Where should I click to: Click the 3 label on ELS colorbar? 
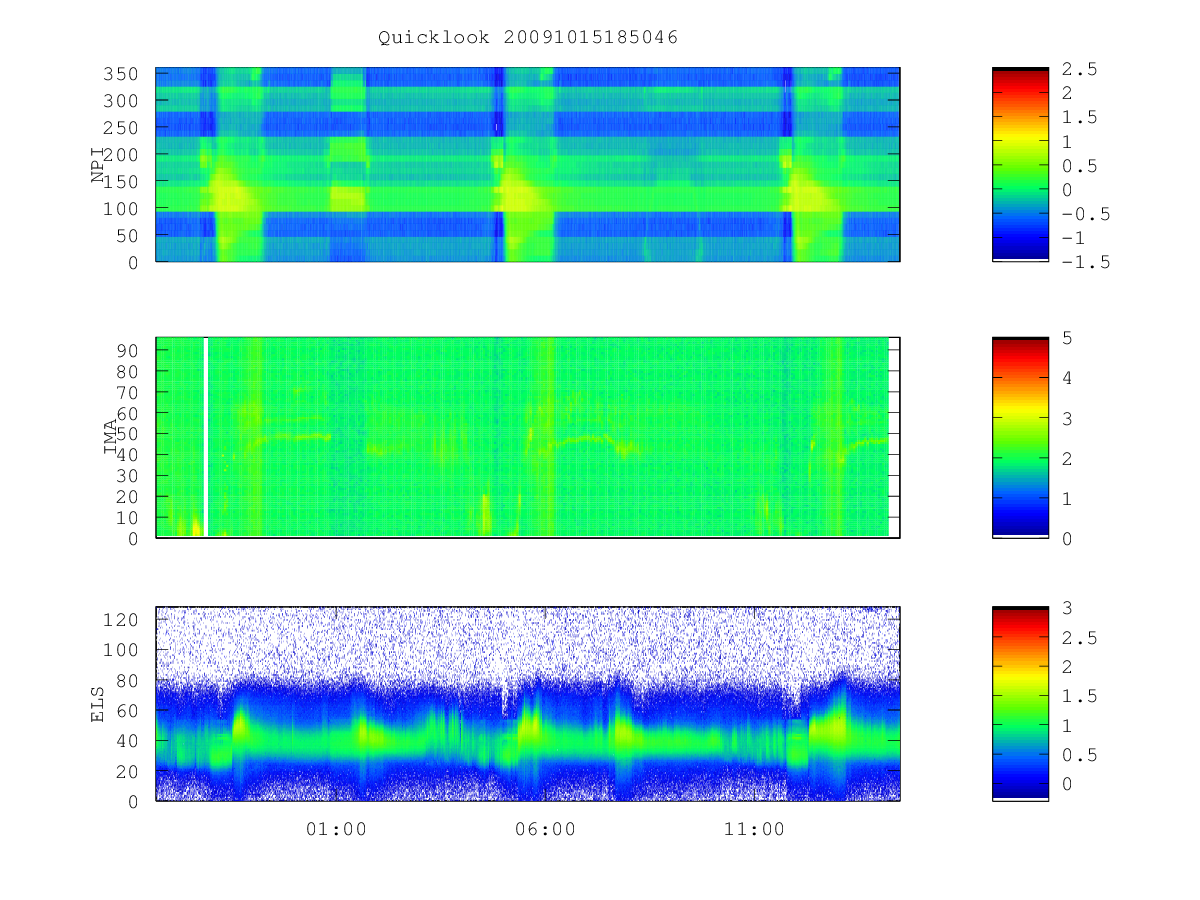tap(1068, 607)
